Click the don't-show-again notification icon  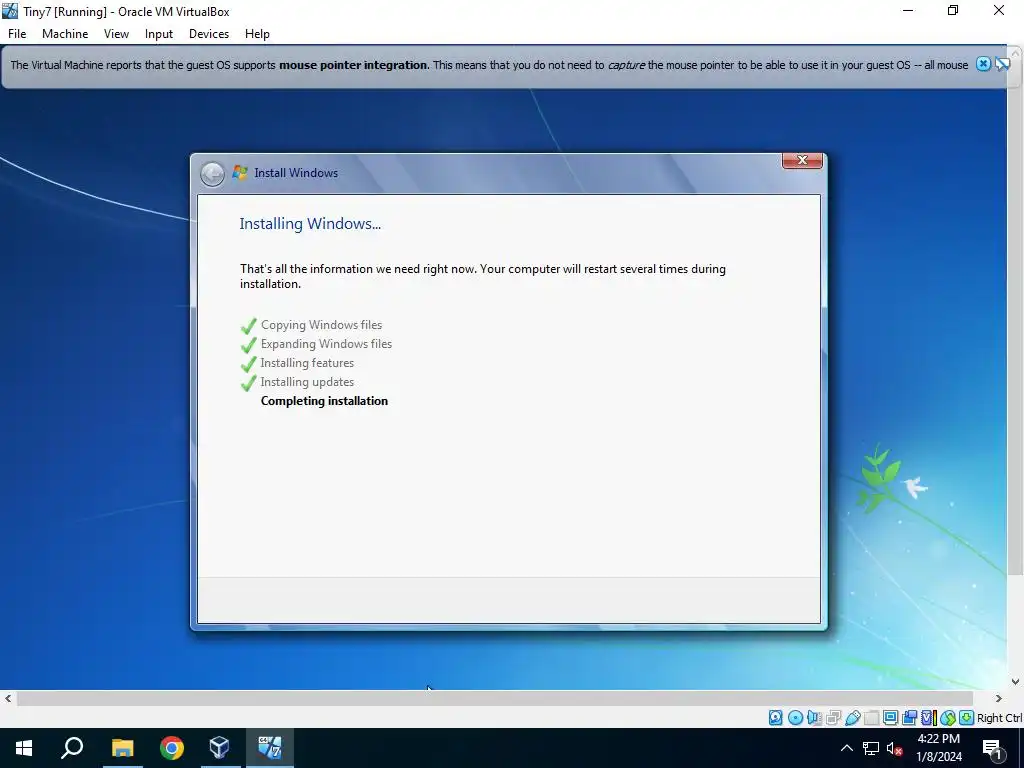1002,64
